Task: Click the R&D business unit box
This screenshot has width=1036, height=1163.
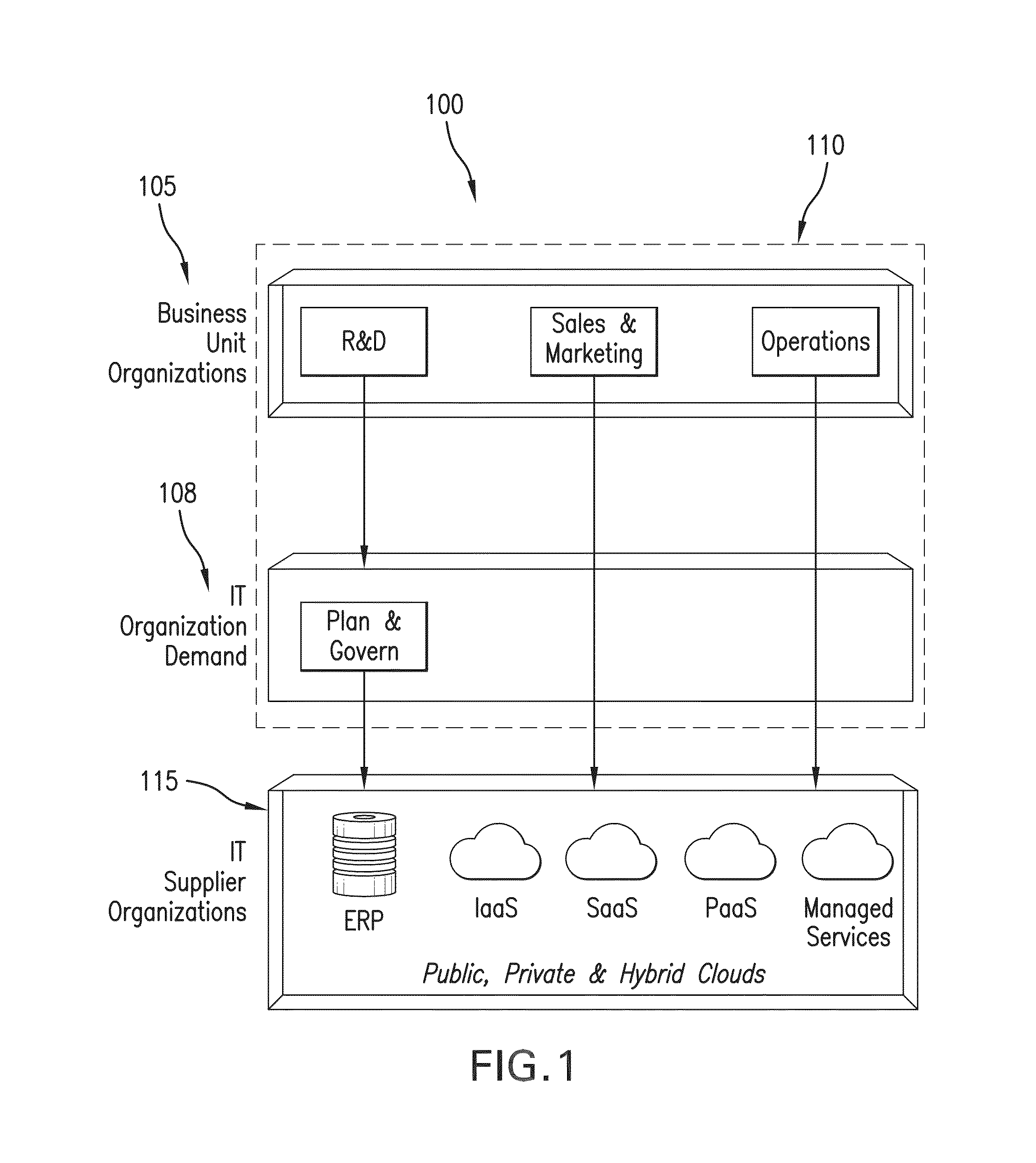Action: pyautogui.click(x=305, y=261)
